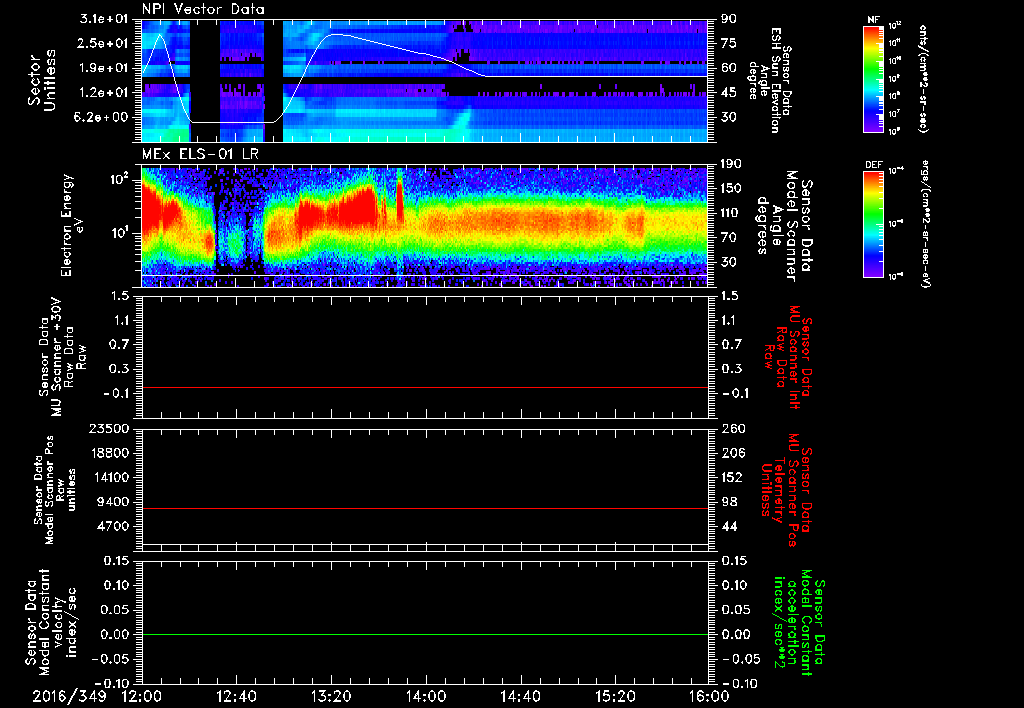Click the 110 scanner angle tick label
Image resolution: width=1024 pixels, height=708 pixels.
click(731, 213)
